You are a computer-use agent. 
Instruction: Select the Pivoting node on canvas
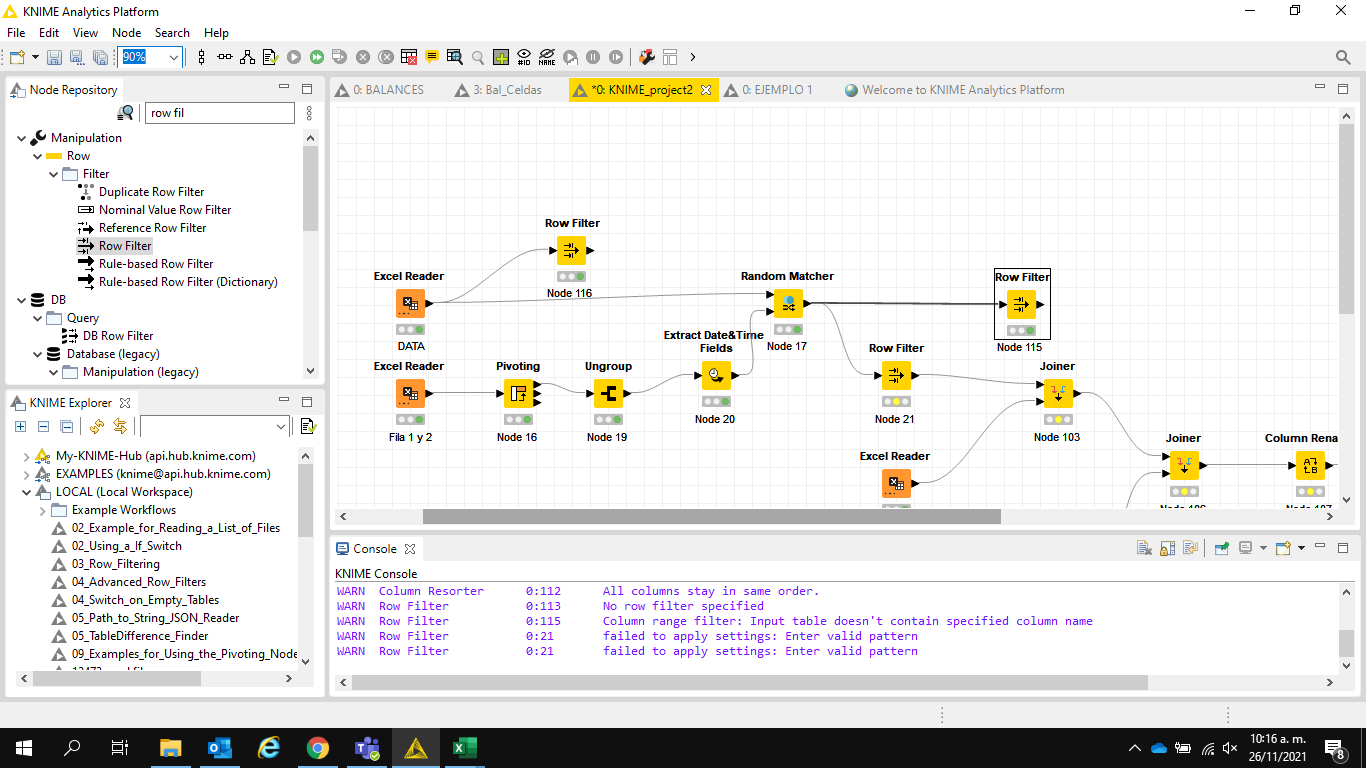(x=518, y=394)
